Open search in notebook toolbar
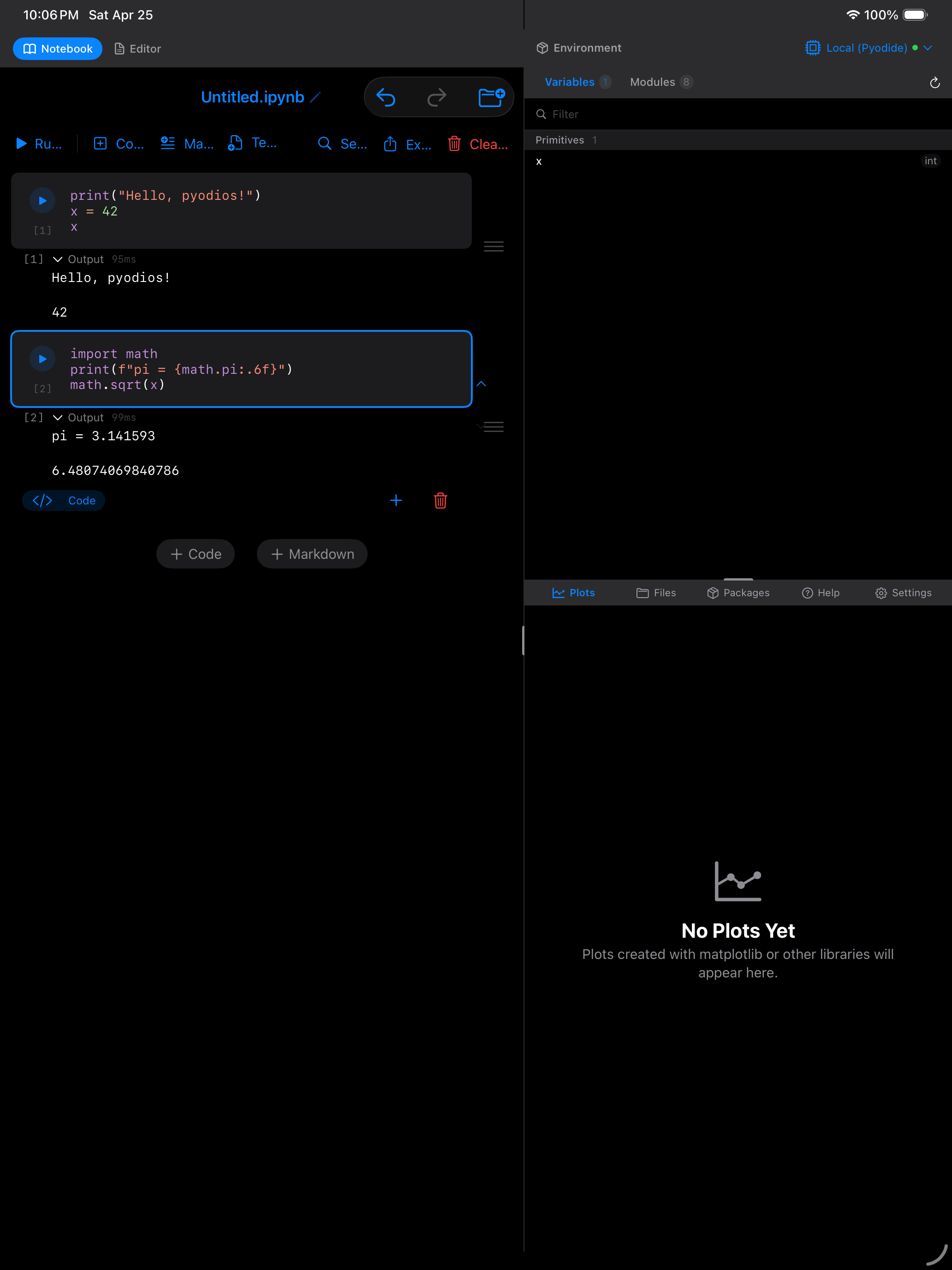Image resolution: width=952 pixels, height=1270 pixels. (343, 144)
